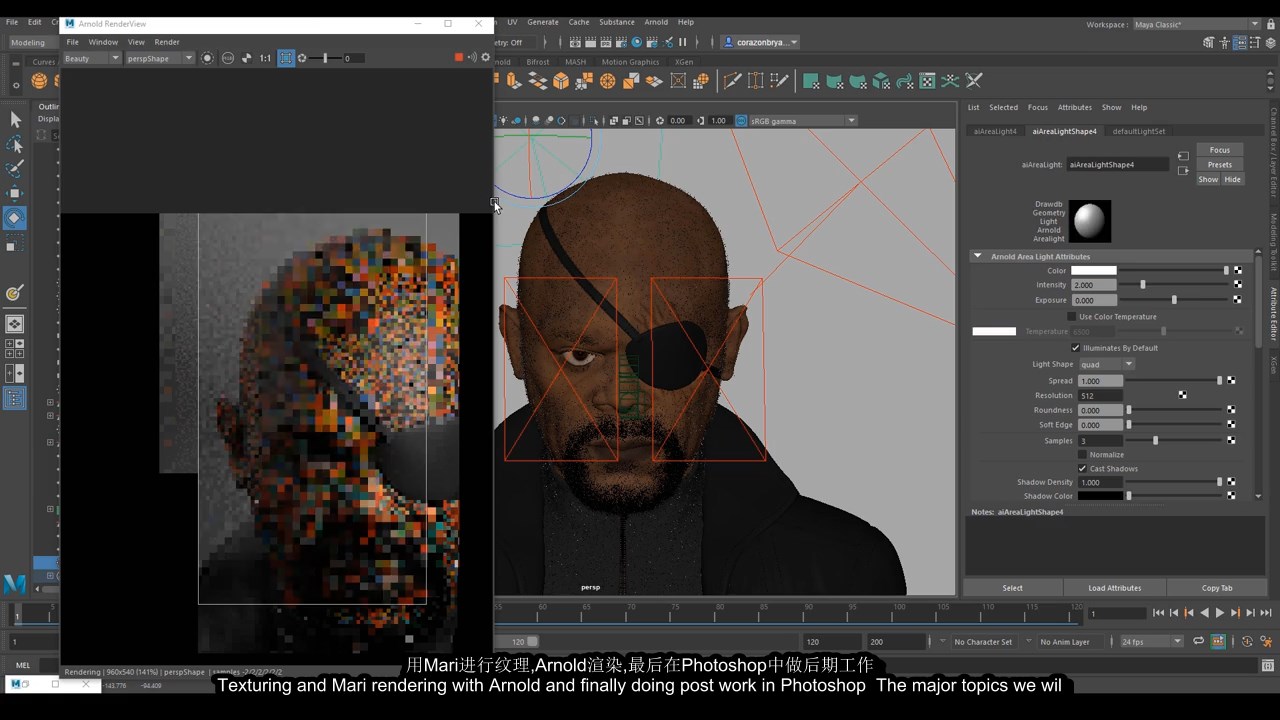Open Light Shape quad dropdown
Image resolution: width=1280 pixels, height=720 pixels.
pos(1106,364)
